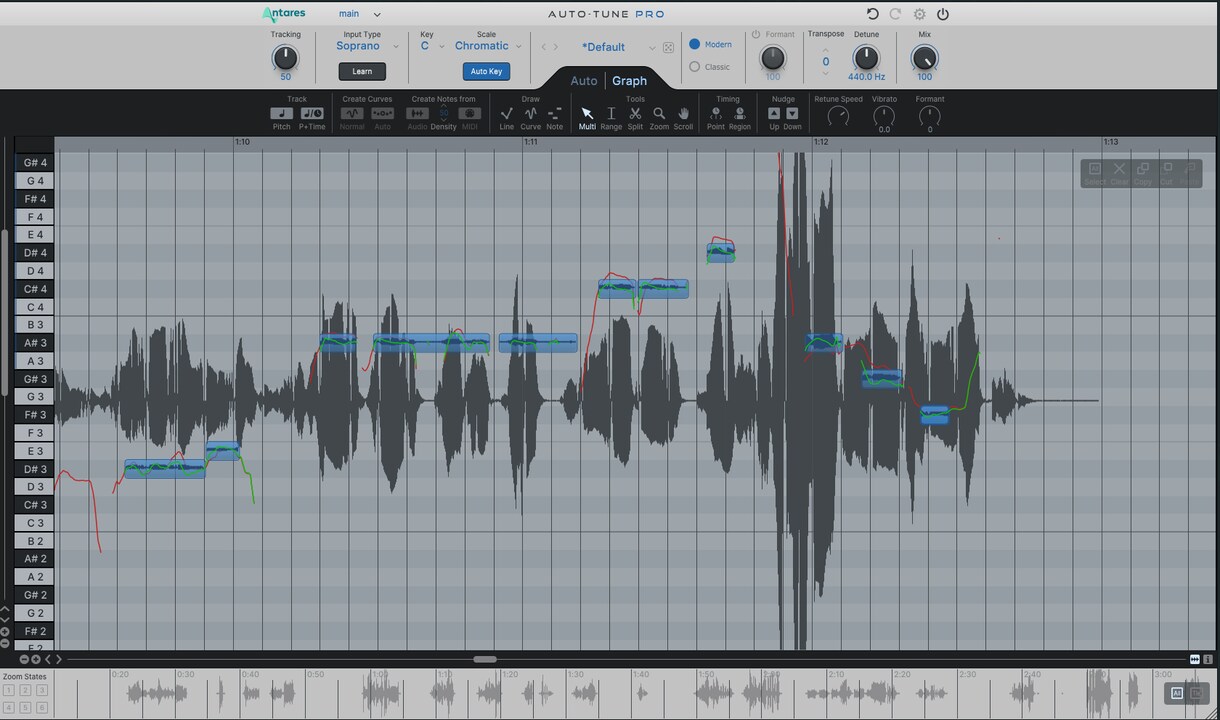
Task: Switch to the Graph tab
Action: click(x=629, y=81)
